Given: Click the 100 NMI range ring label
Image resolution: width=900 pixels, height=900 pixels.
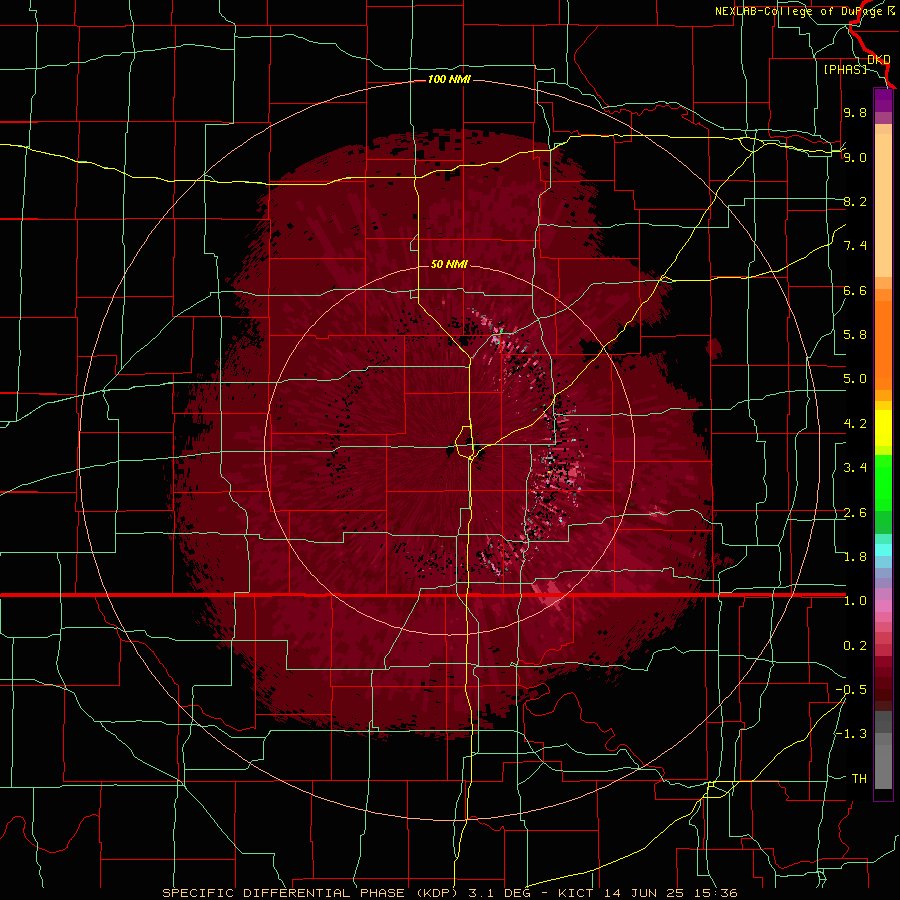Looking at the screenshot, I should (449, 79).
